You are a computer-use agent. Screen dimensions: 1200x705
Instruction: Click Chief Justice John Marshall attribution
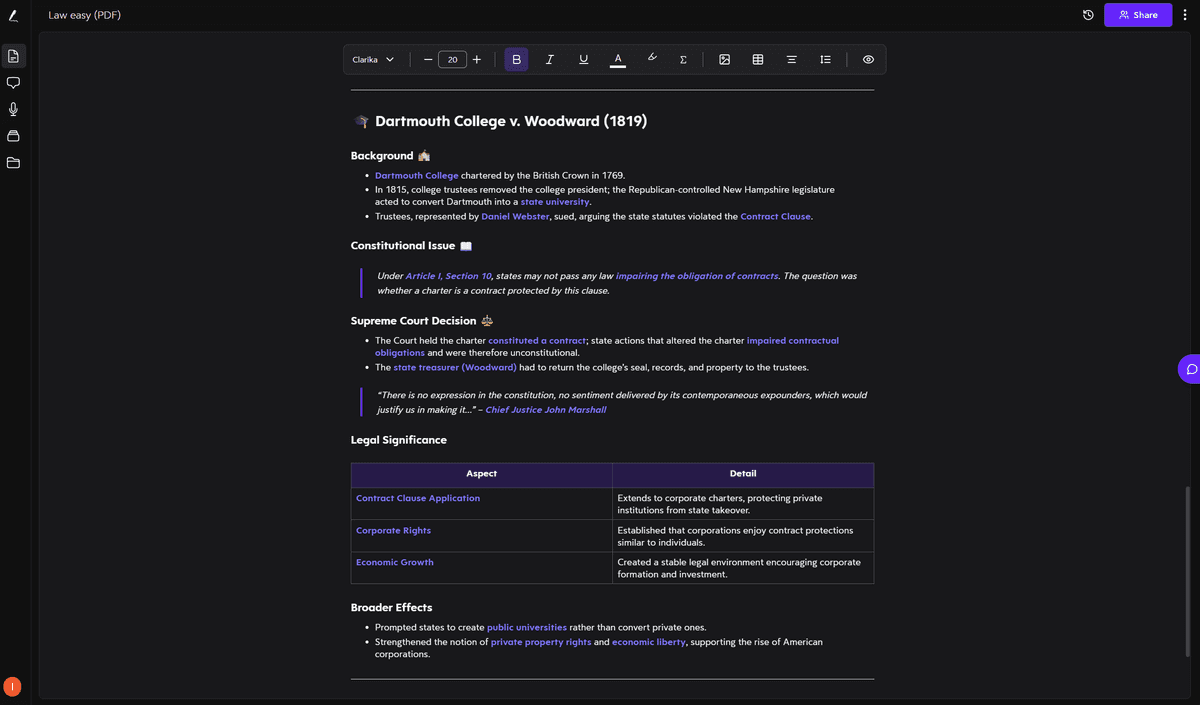pos(546,410)
